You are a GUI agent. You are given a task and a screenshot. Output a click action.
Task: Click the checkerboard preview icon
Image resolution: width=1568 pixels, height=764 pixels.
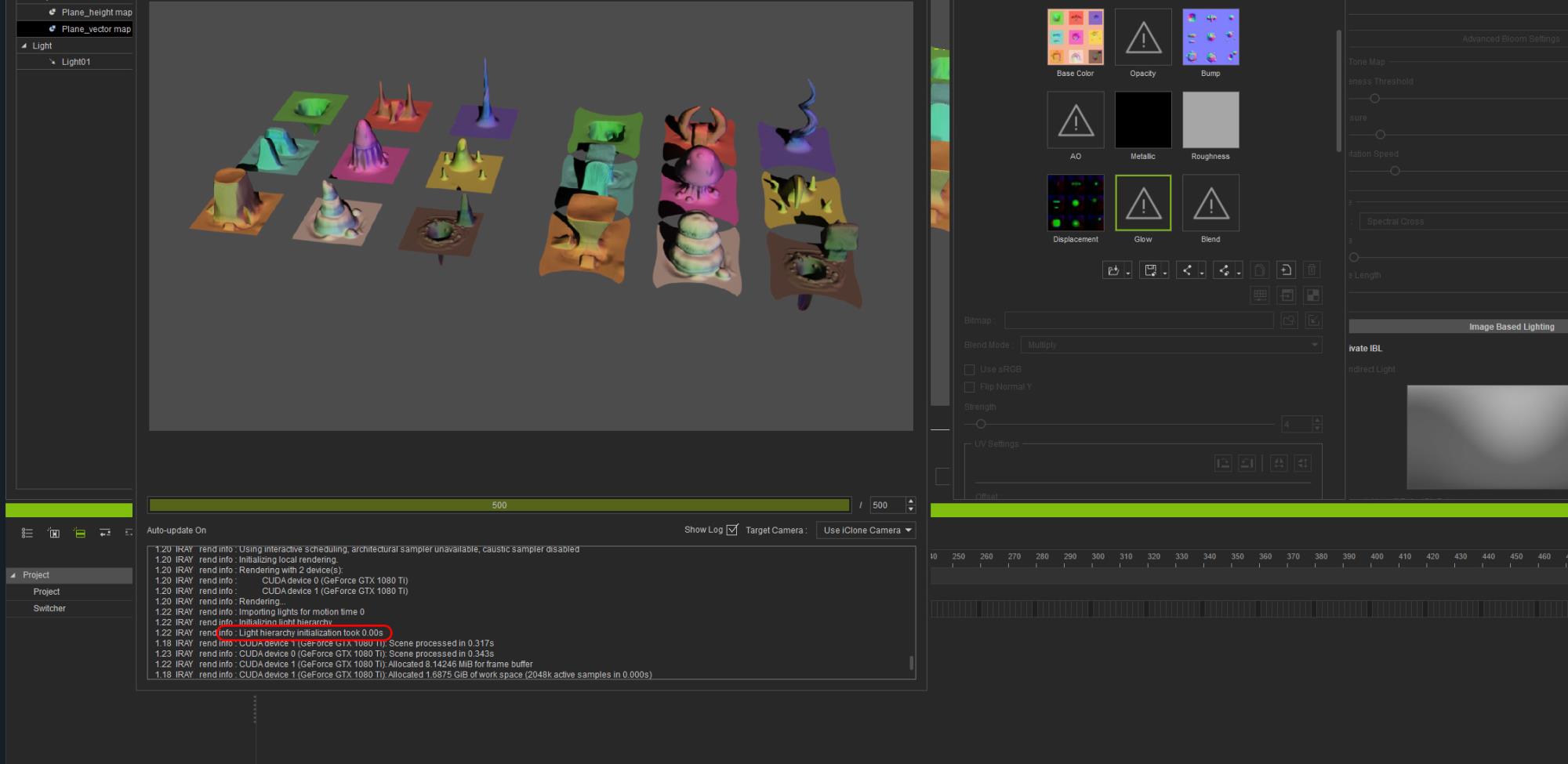(1312, 295)
